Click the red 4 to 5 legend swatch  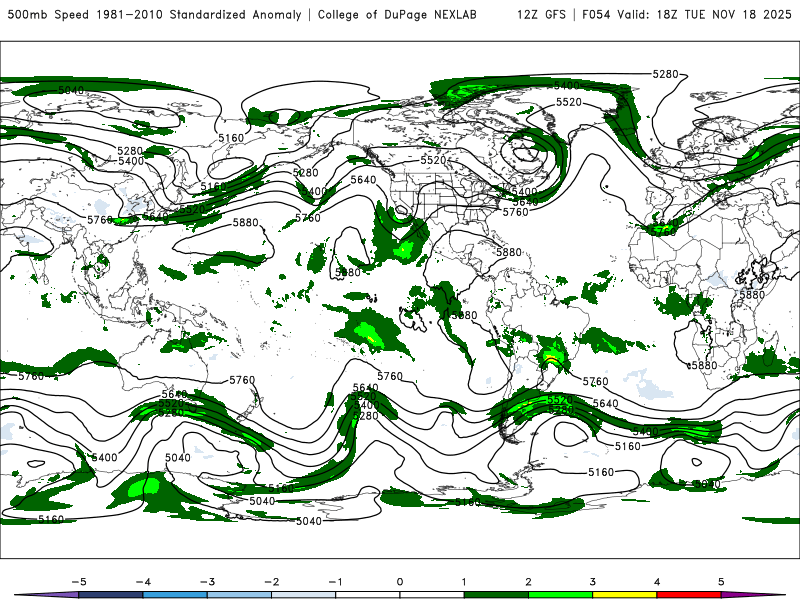click(689, 595)
